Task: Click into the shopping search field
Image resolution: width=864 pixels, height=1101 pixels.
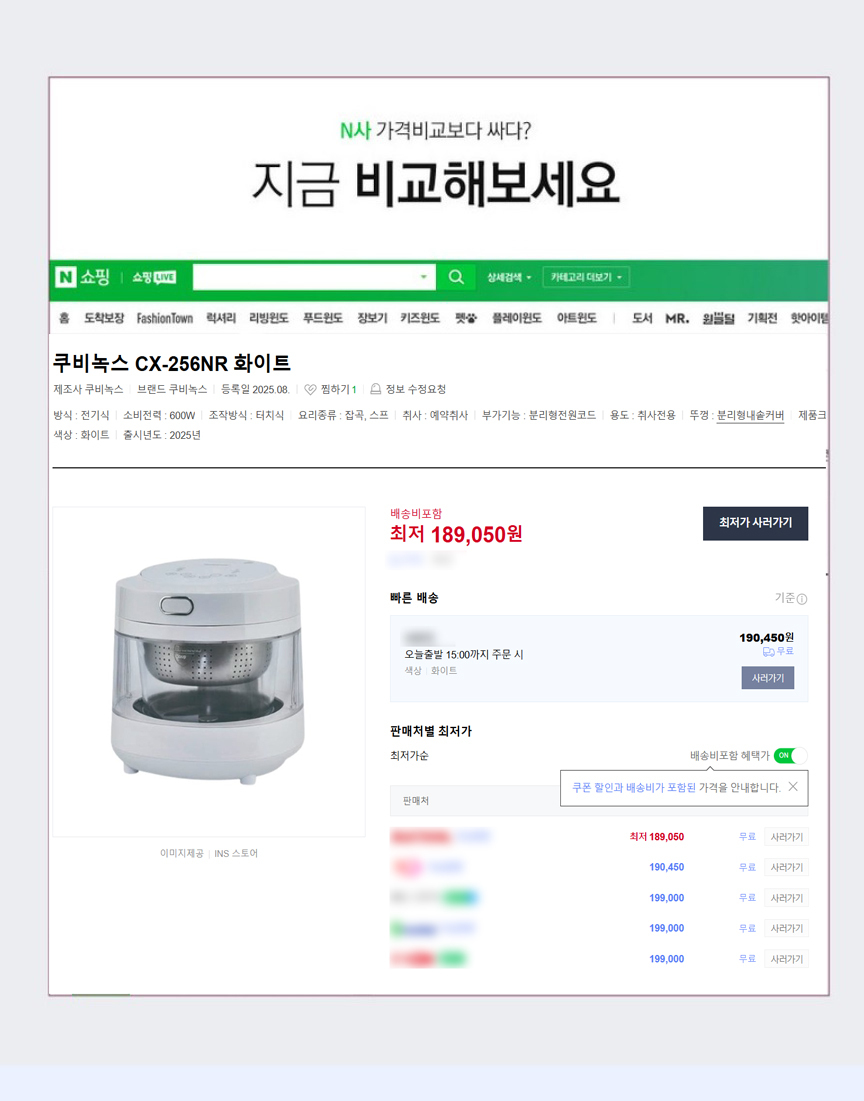Action: click(x=305, y=277)
